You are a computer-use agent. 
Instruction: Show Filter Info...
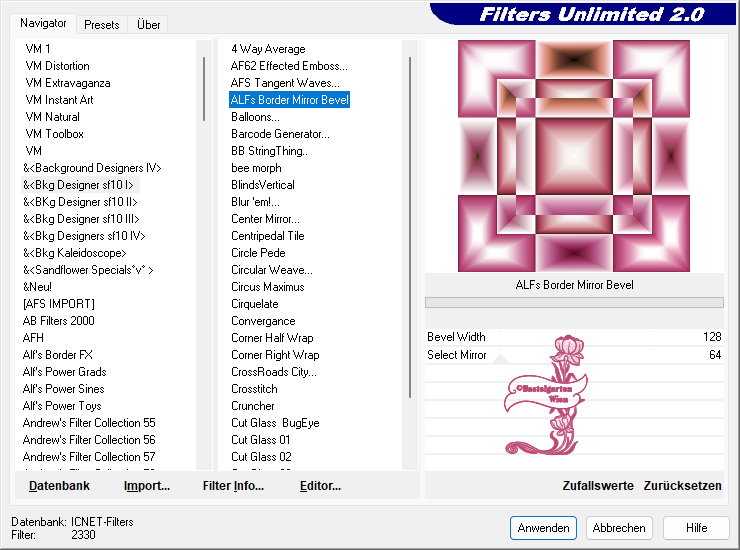tap(233, 486)
